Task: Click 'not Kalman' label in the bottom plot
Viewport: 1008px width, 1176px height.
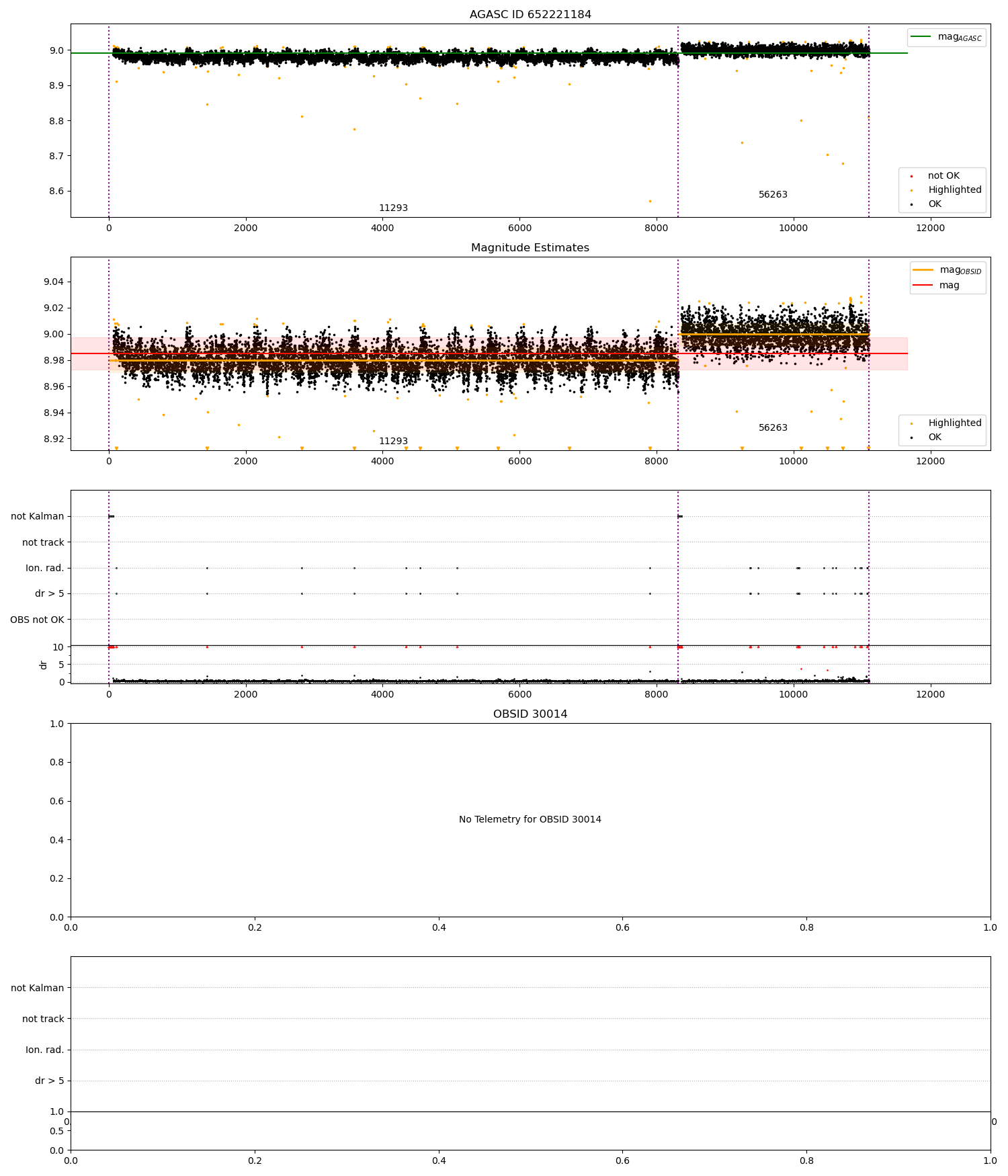Action: (38, 989)
